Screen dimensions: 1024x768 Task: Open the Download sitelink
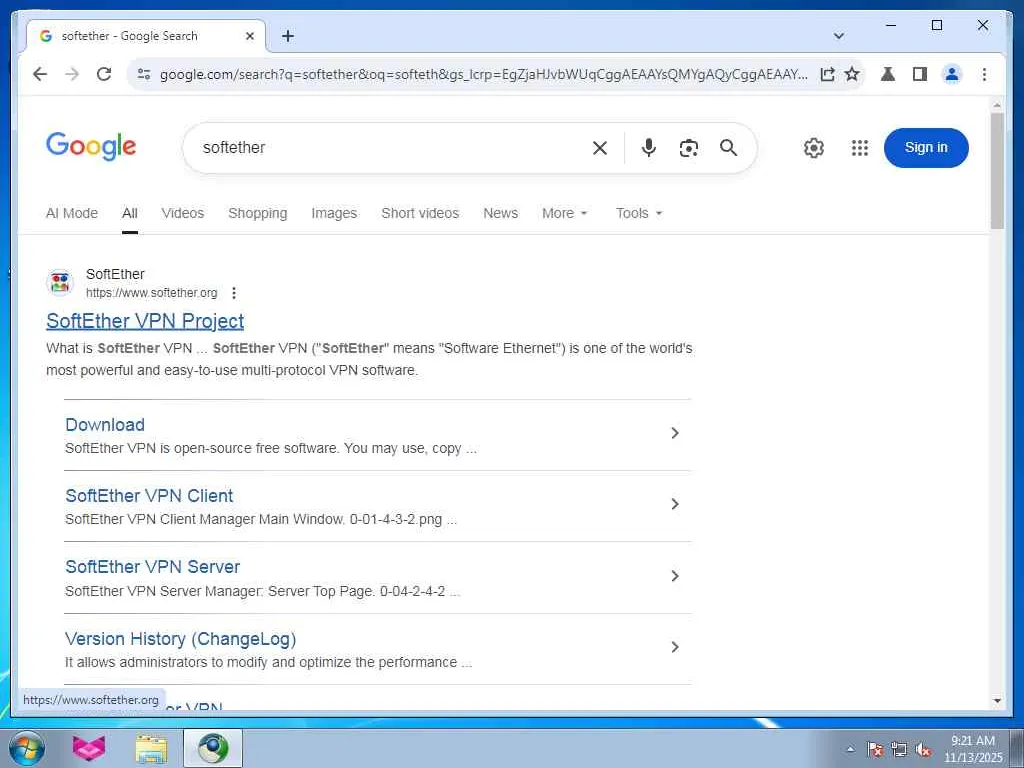[x=105, y=424]
